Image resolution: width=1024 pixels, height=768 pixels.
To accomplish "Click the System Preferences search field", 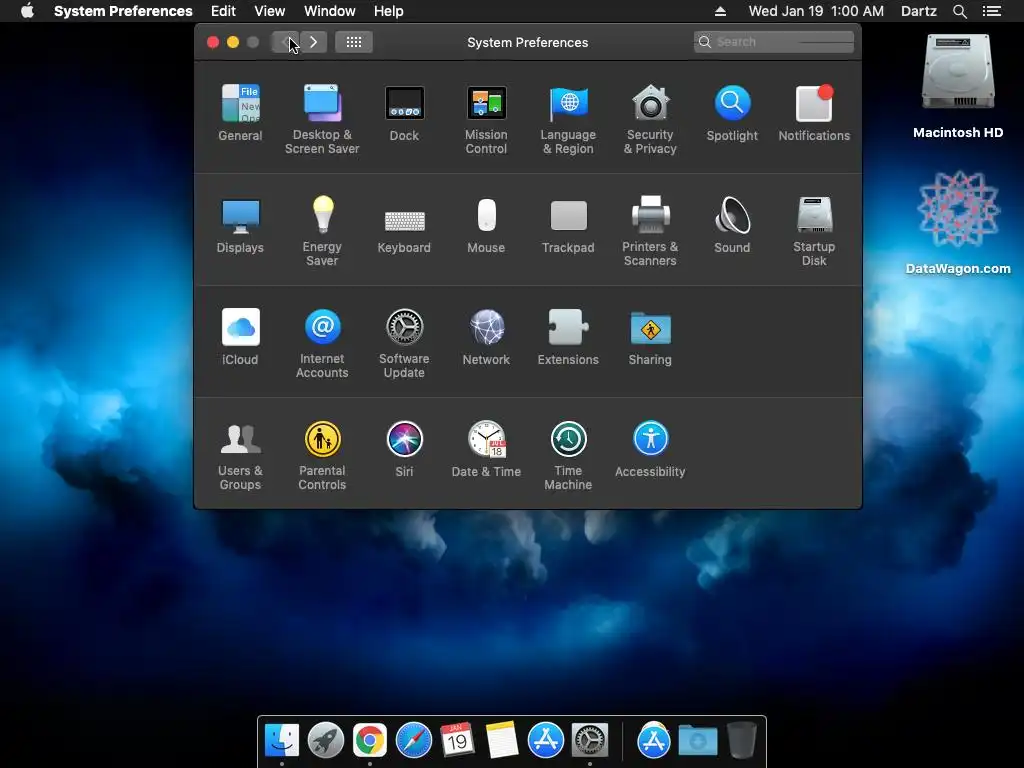I will pyautogui.click(x=774, y=42).
